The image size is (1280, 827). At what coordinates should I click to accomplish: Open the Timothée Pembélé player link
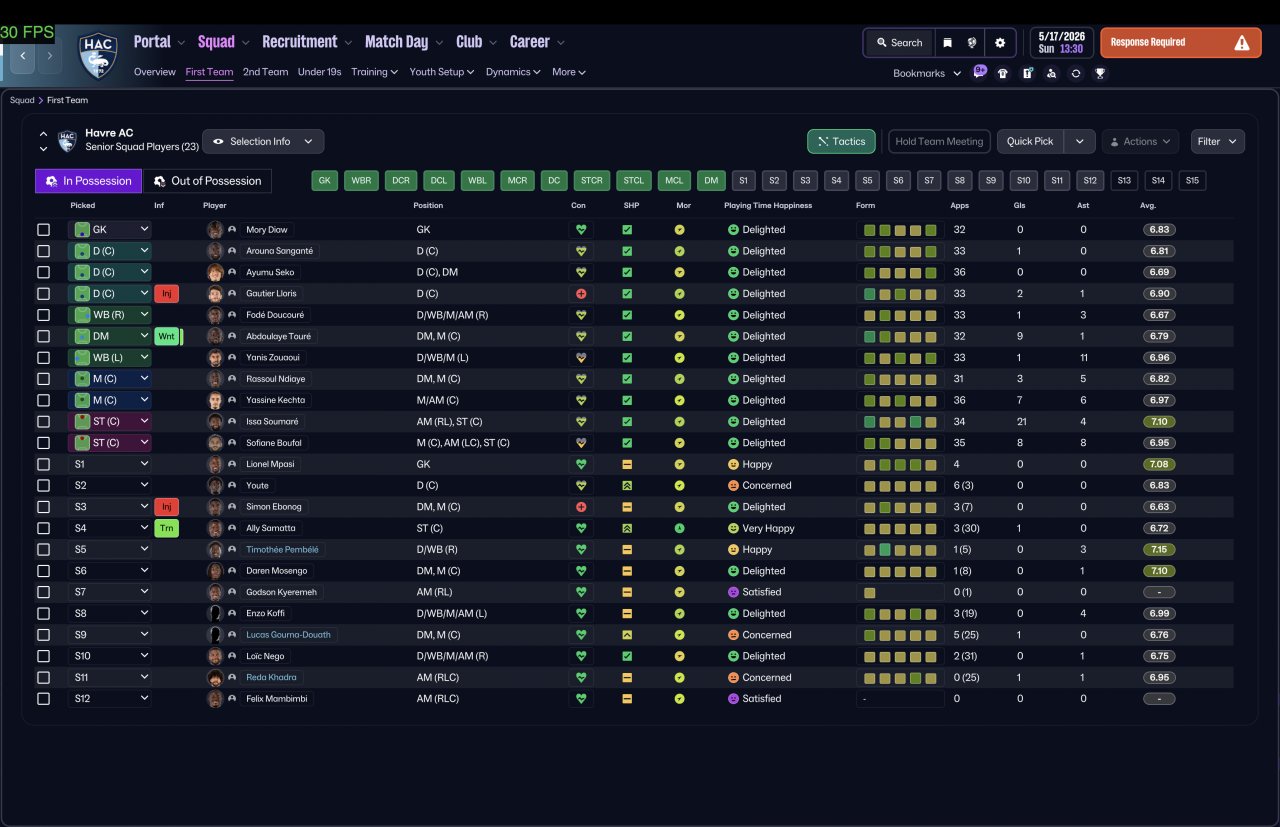coord(284,550)
